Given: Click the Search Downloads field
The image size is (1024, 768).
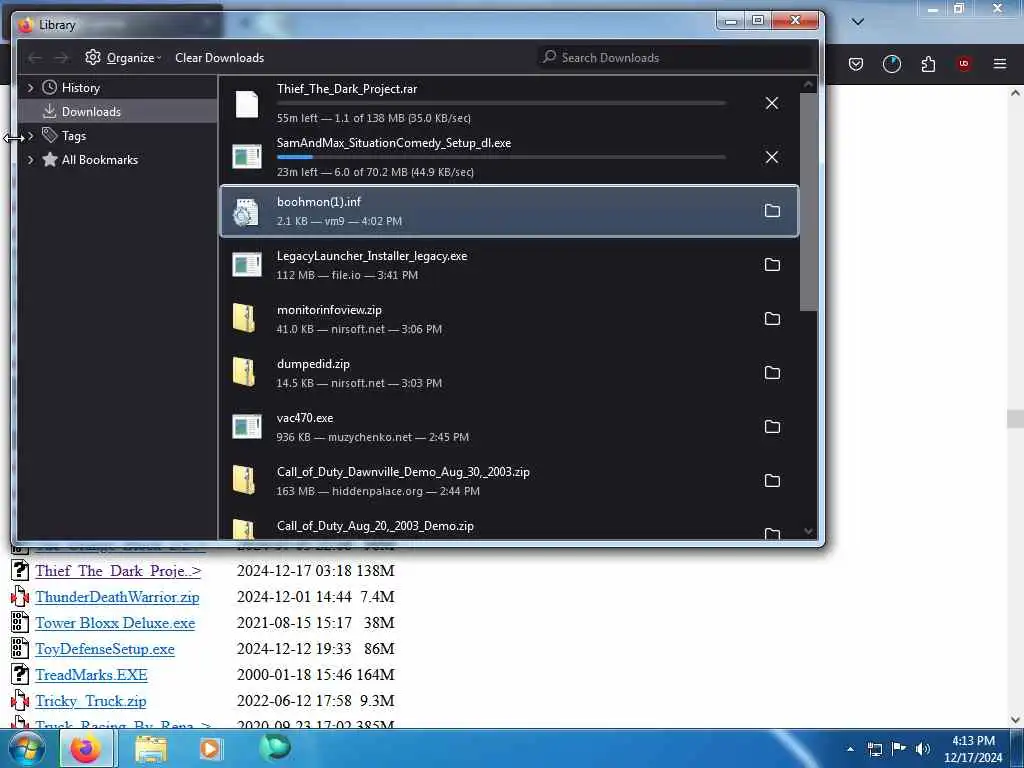Looking at the screenshot, I should 676,57.
